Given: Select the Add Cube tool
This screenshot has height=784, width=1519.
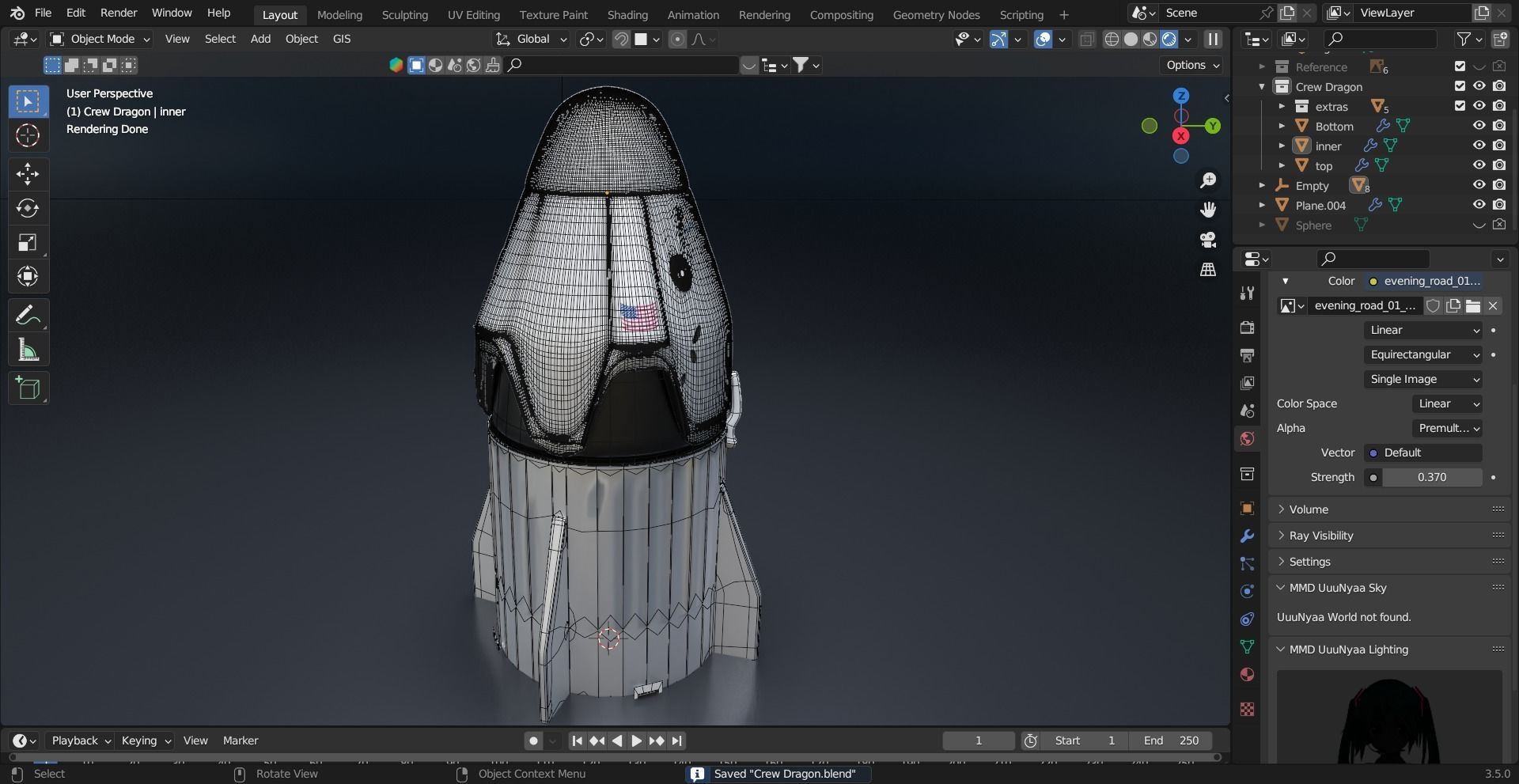Looking at the screenshot, I should tap(28, 388).
